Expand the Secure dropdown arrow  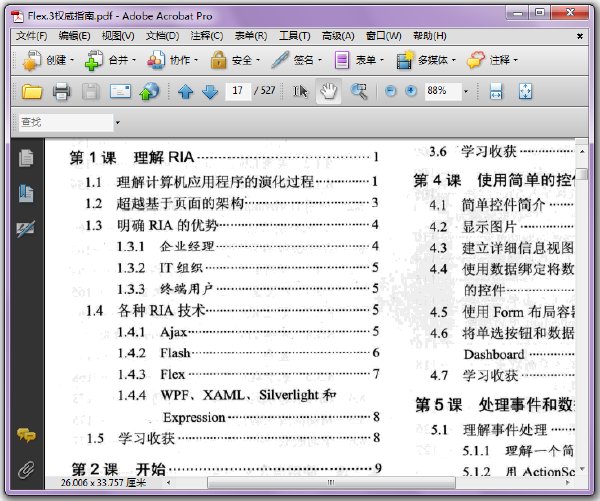(x=258, y=60)
